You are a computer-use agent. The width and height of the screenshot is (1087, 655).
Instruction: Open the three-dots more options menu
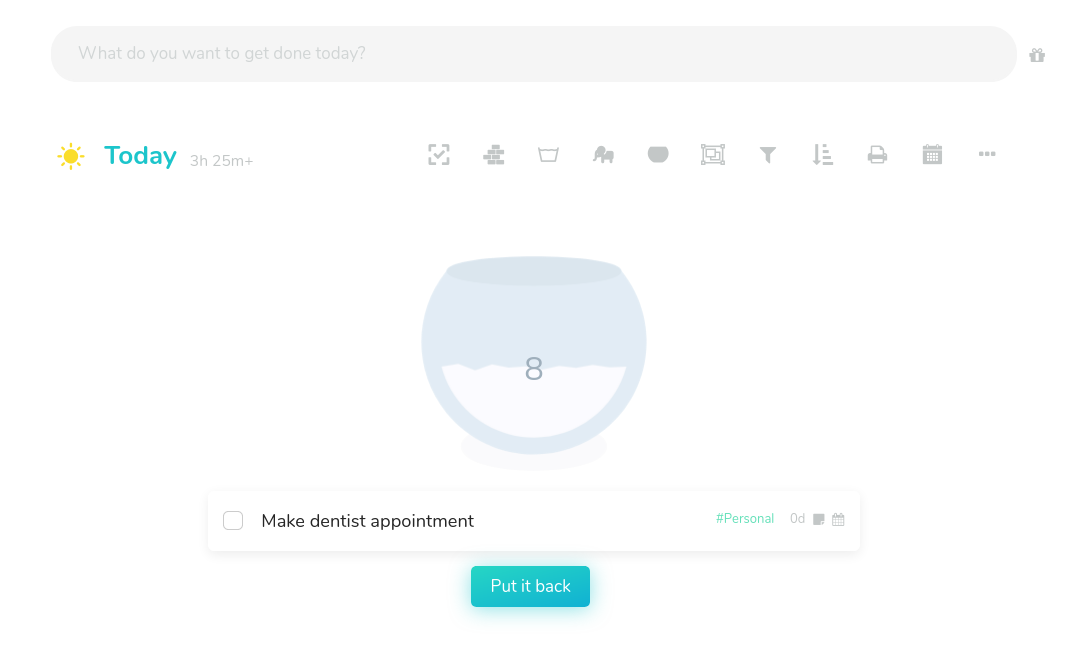(x=987, y=154)
